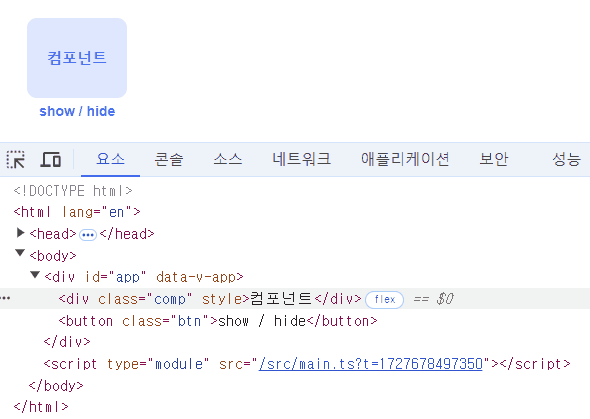Toggle the flex badge on comp div
This screenshot has height=419, width=590.
click(x=384, y=299)
